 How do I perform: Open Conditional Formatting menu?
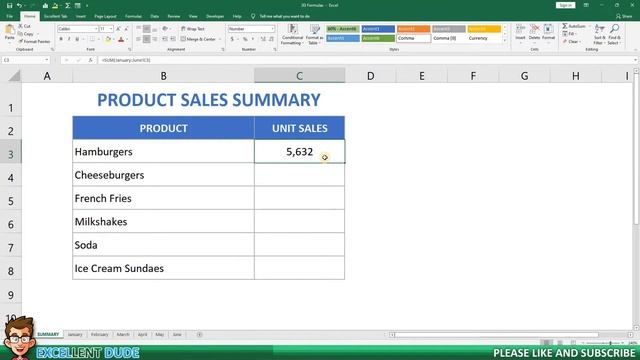click(x=292, y=34)
